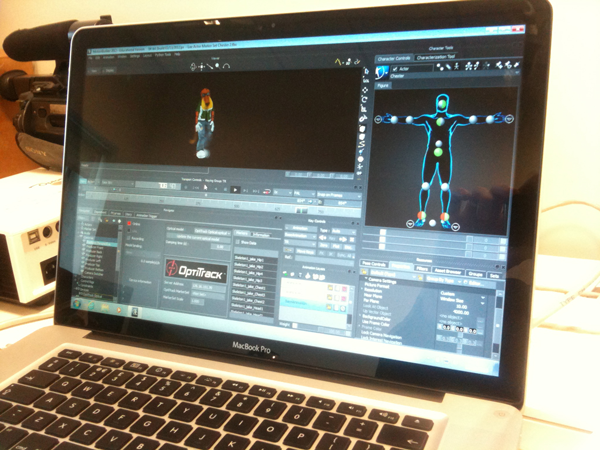Select the Scale tool in viewer side toolbar
Viewport: 600px width, 450px height.
364,109
